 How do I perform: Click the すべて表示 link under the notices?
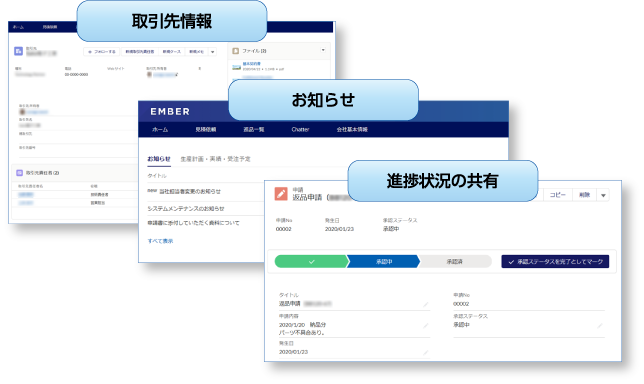point(160,241)
